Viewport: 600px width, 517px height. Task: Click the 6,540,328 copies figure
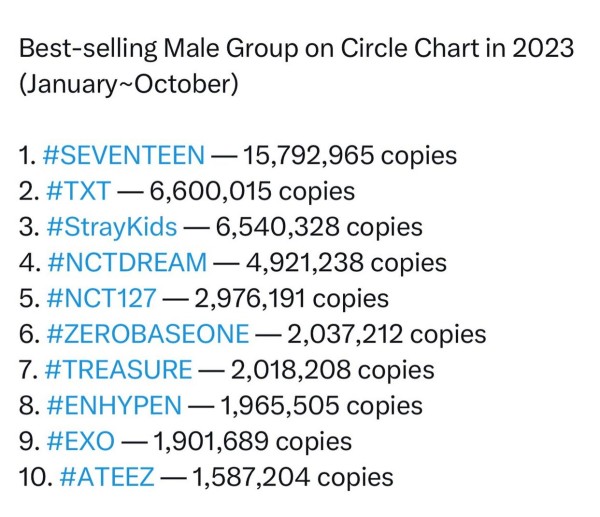321,228
